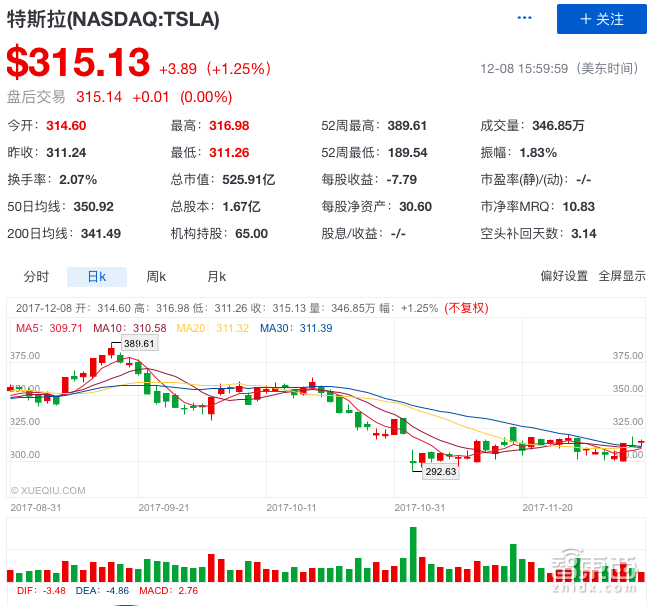654x606 pixels.
Task: Switch to the 分时 chart tab
Action: click(36, 277)
